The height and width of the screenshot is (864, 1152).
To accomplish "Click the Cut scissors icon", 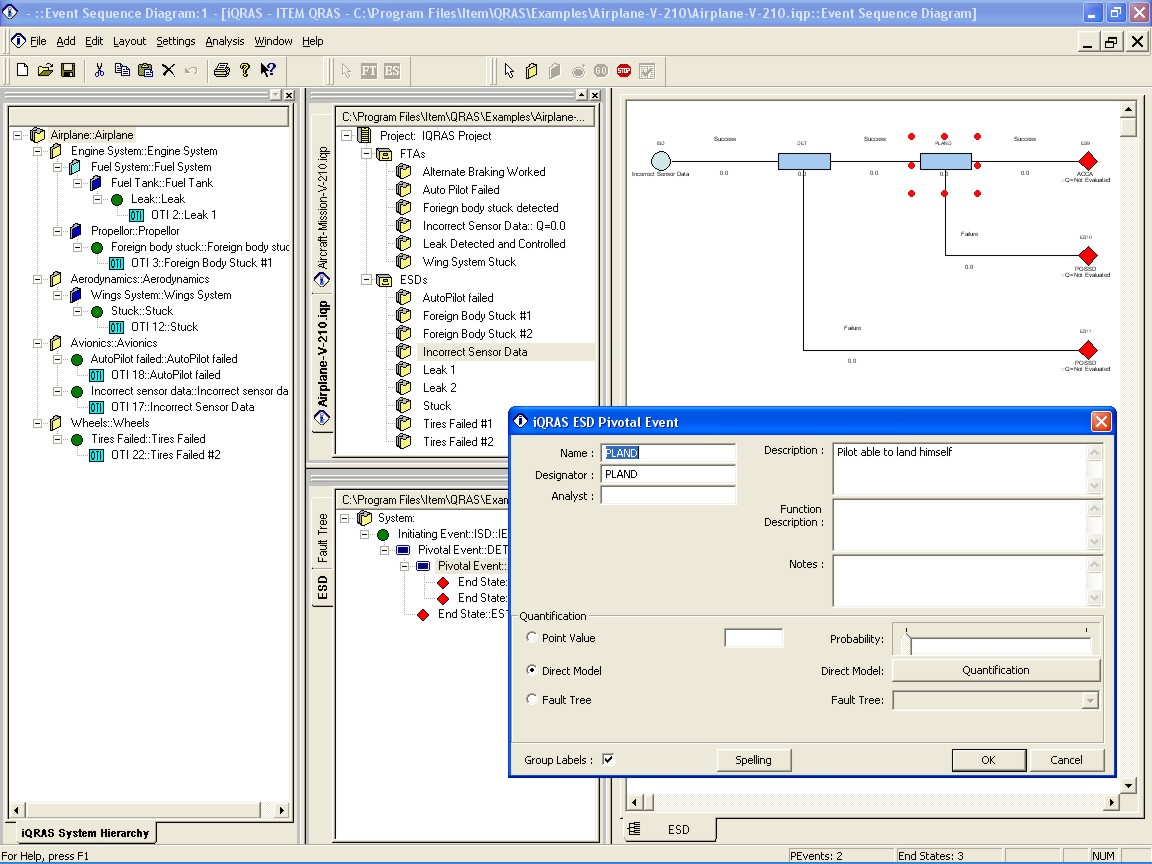I will click(99, 70).
